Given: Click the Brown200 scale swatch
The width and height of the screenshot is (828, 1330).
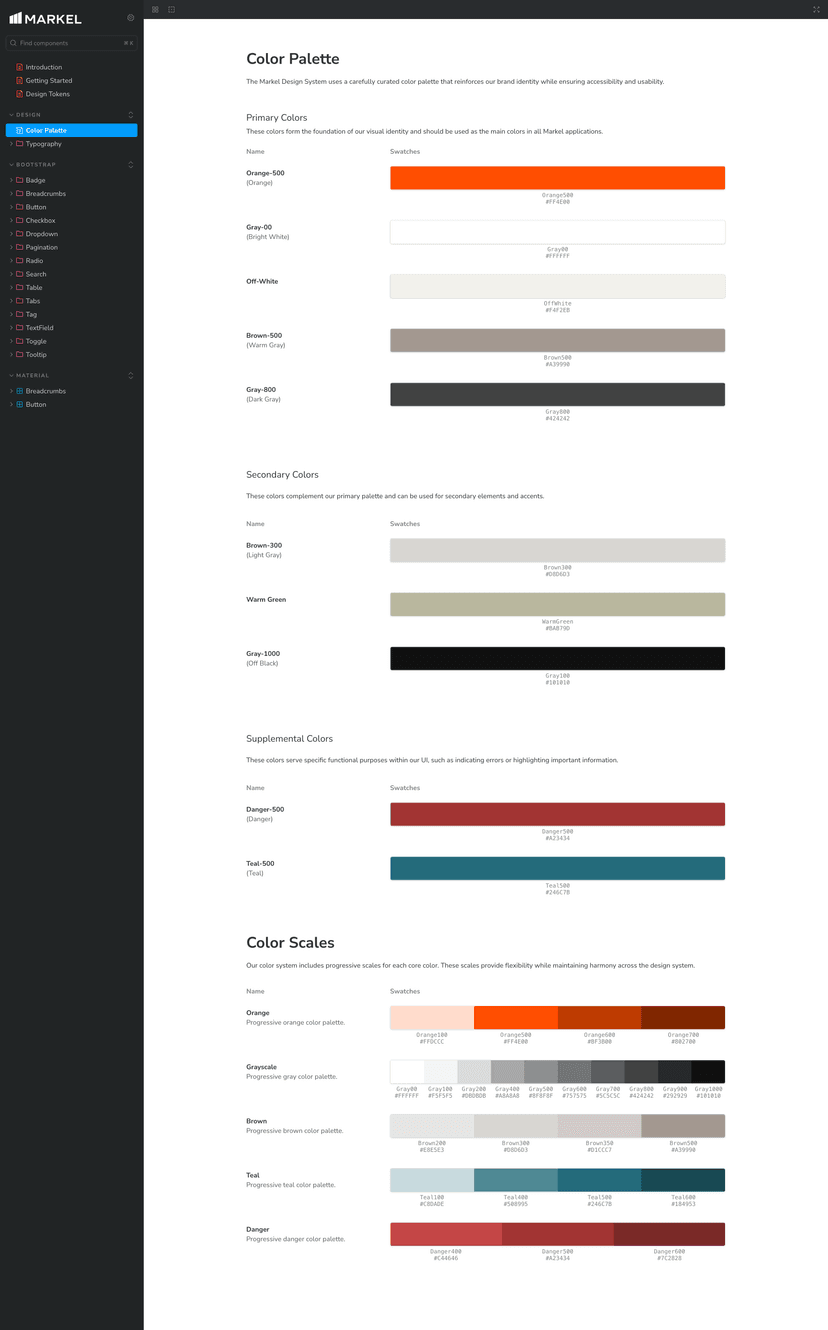Looking at the screenshot, I should 432,1126.
